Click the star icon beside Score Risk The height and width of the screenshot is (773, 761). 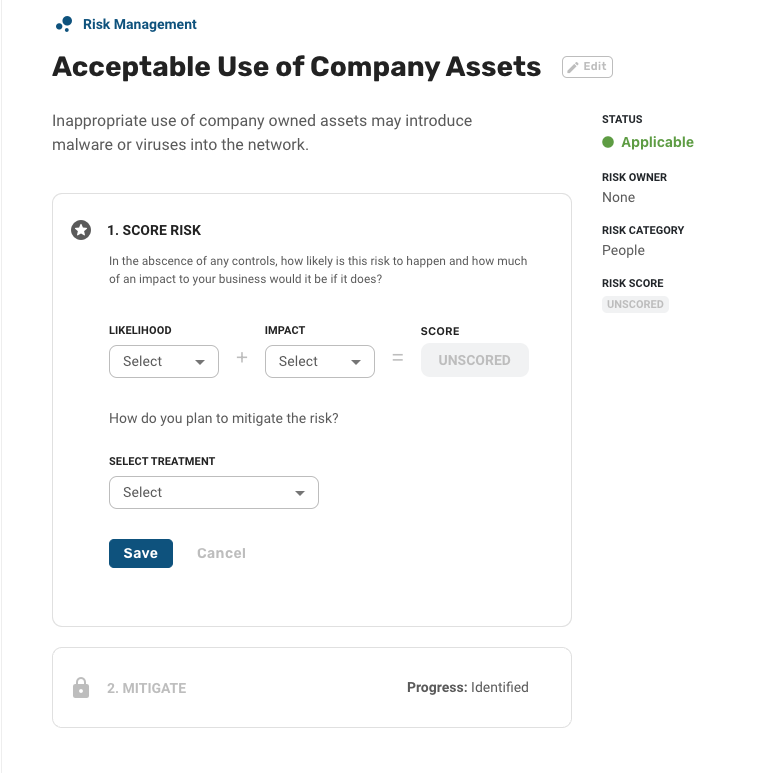coord(81,230)
